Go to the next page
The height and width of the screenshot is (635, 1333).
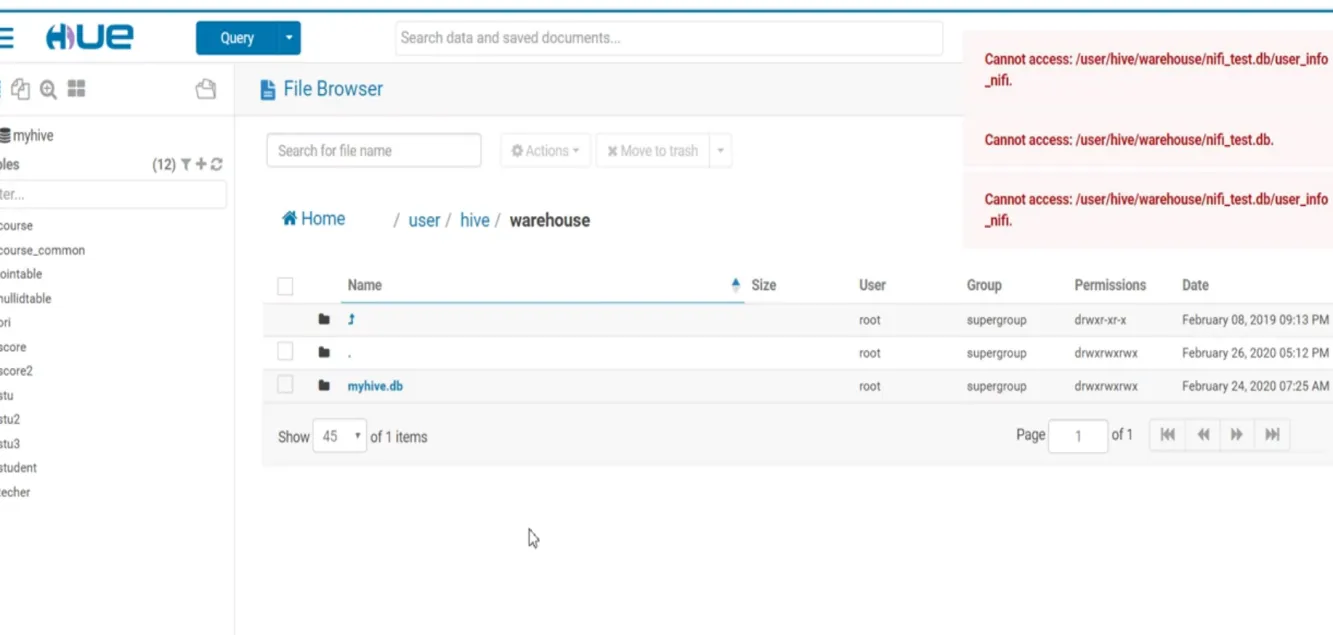1237,434
